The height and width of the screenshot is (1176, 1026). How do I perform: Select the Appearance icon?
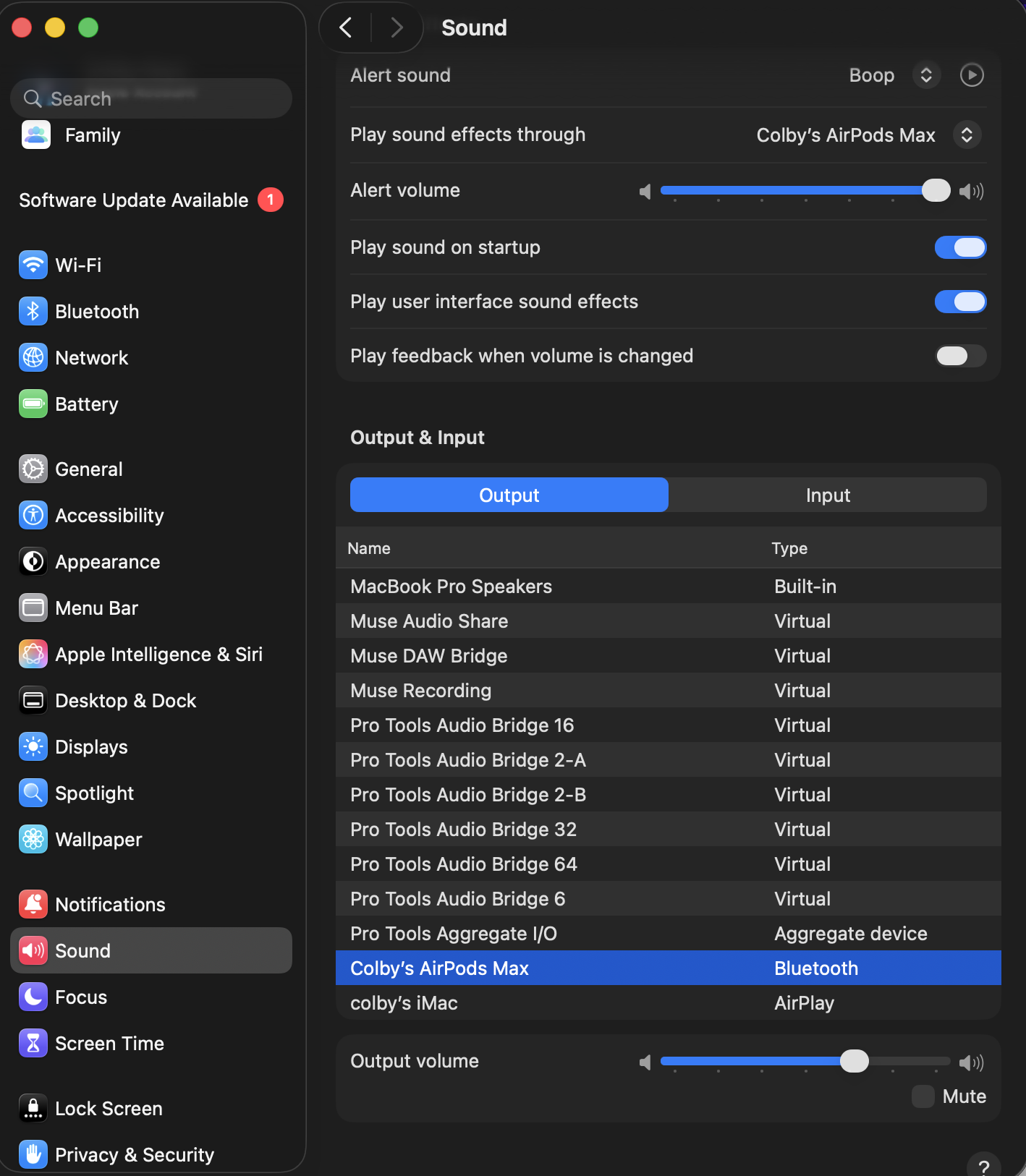point(33,561)
